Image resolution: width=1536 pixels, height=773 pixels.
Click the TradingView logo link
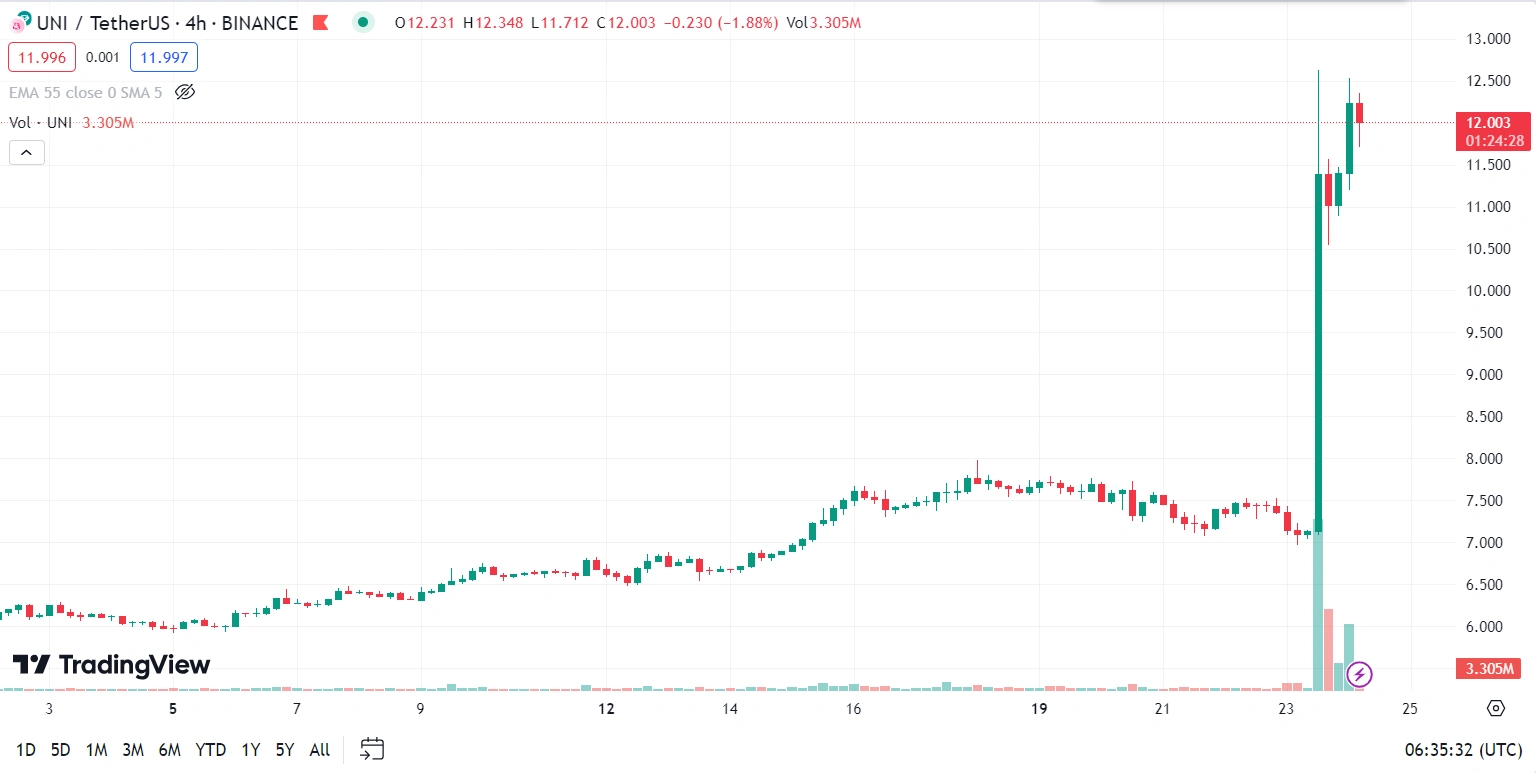click(111, 665)
